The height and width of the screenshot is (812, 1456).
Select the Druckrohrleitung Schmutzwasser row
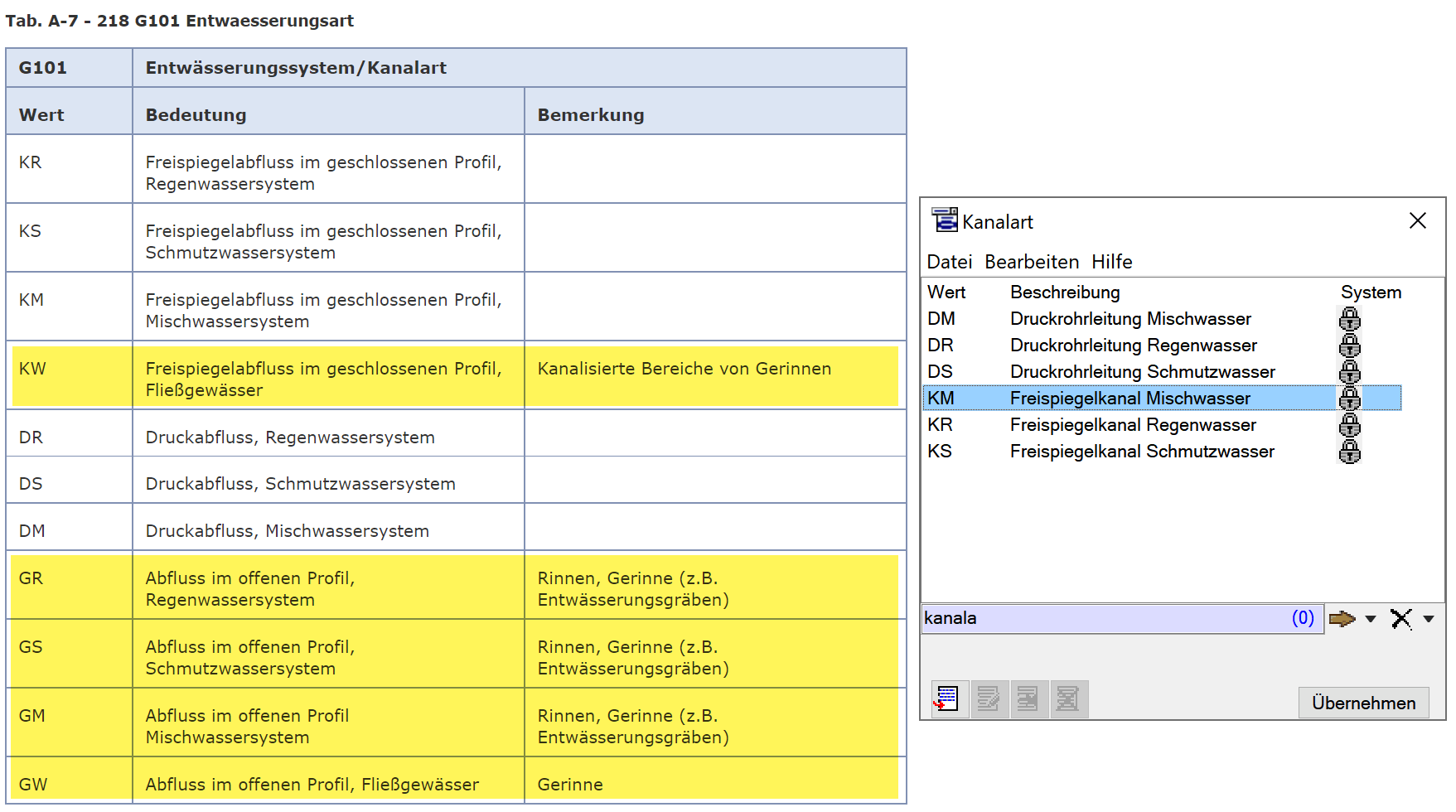pyautogui.click(x=1142, y=372)
